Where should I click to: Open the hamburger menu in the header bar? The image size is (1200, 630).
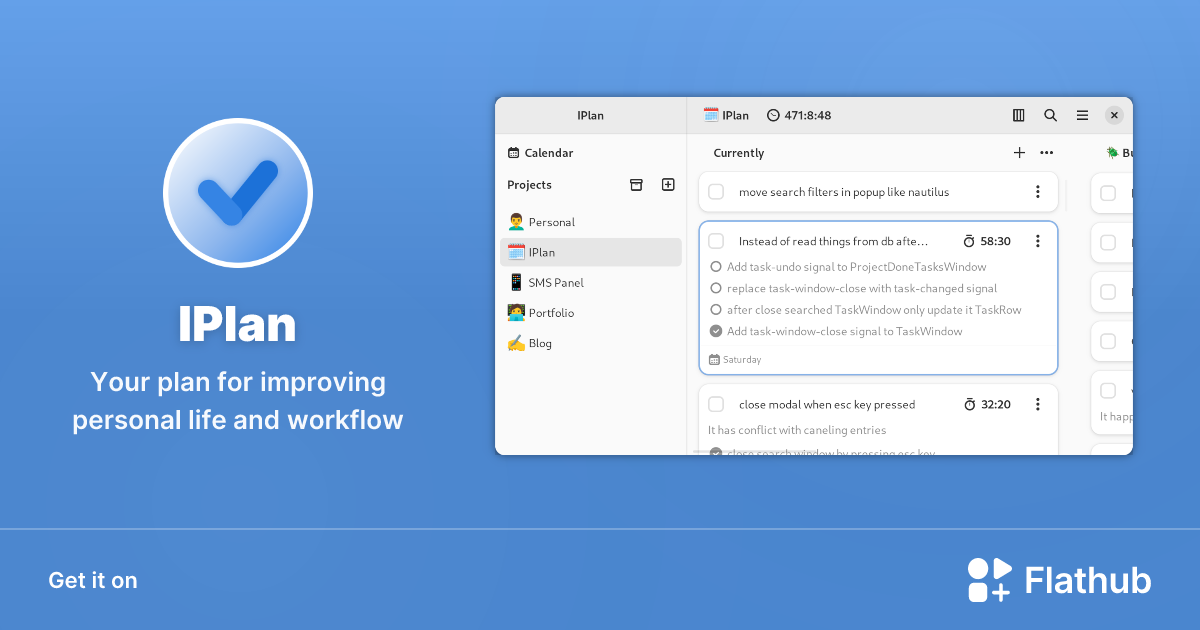click(1082, 114)
